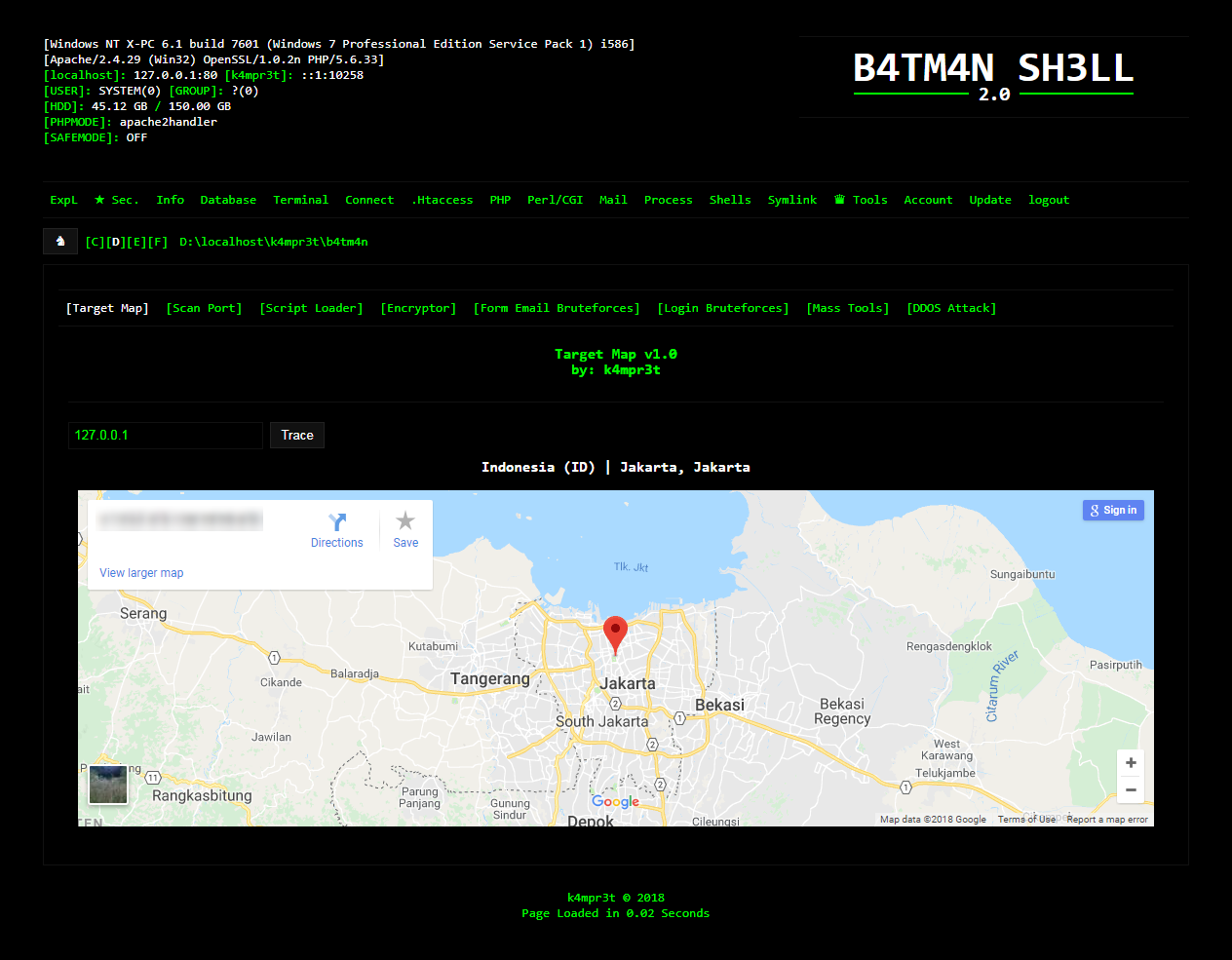Click the Google Sign in button

[x=1113, y=511]
